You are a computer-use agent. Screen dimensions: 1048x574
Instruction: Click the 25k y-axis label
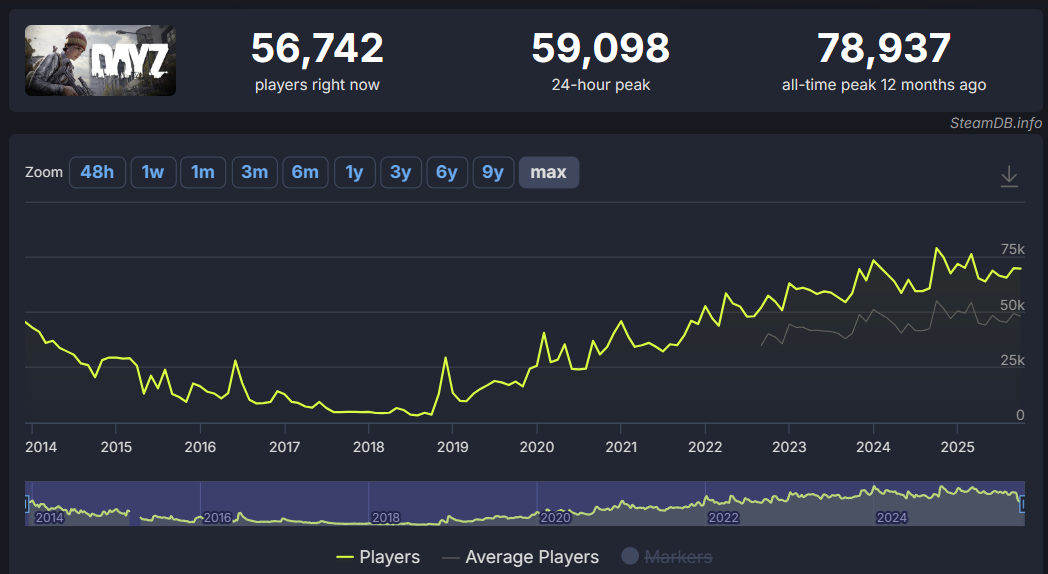pos(1013,360)
